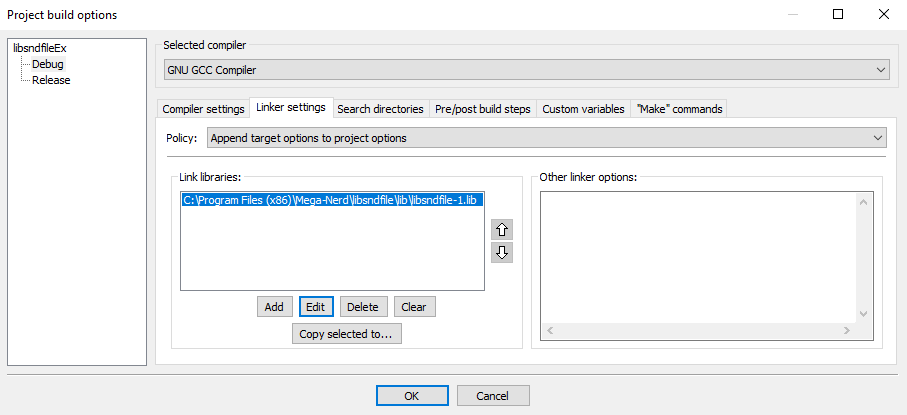Screen dimensions: 907x415
Task: Open the Selected compiler dropdown
Action: point(526,69)
